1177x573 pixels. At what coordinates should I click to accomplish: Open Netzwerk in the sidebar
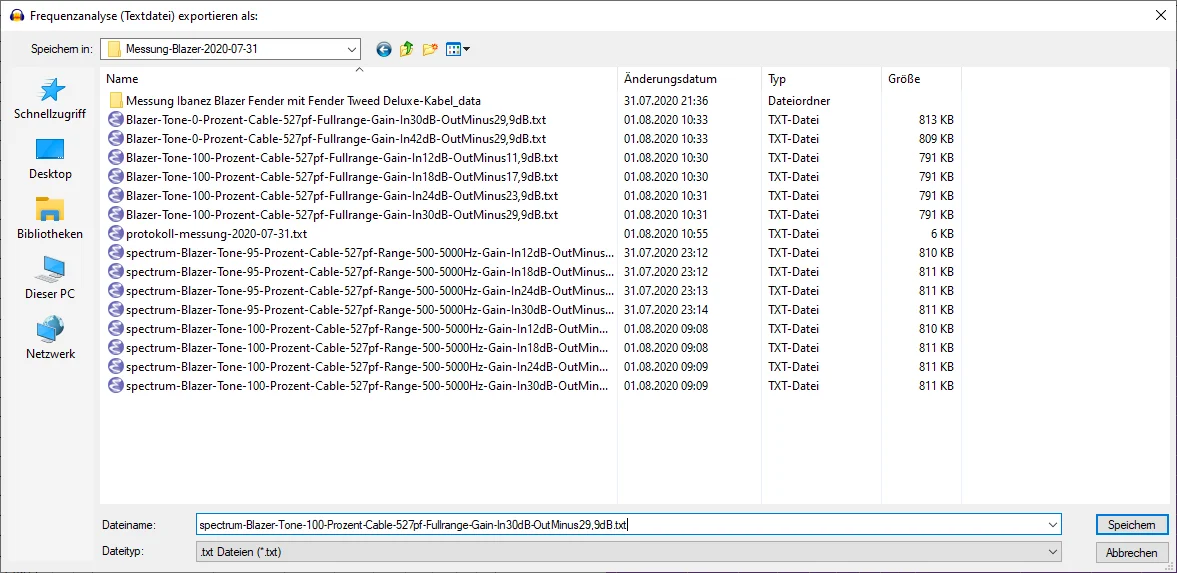50,339
